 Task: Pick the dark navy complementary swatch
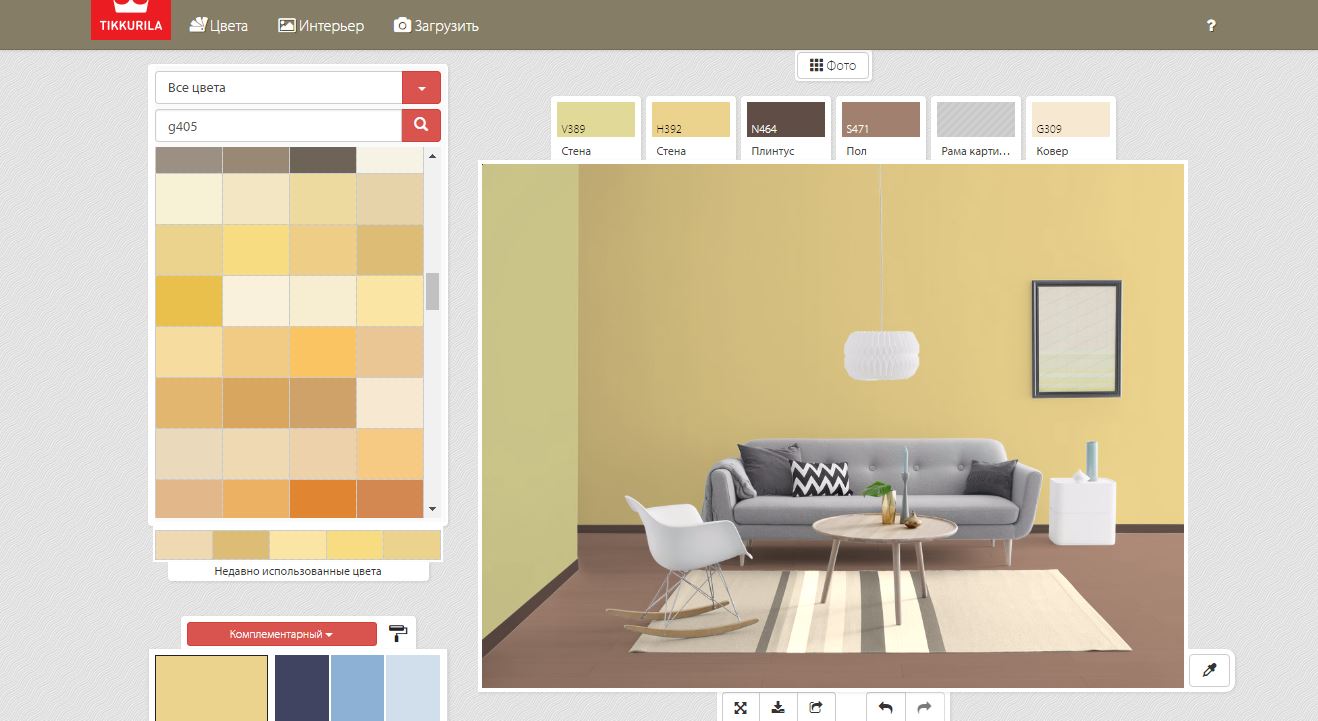point(302,688)
